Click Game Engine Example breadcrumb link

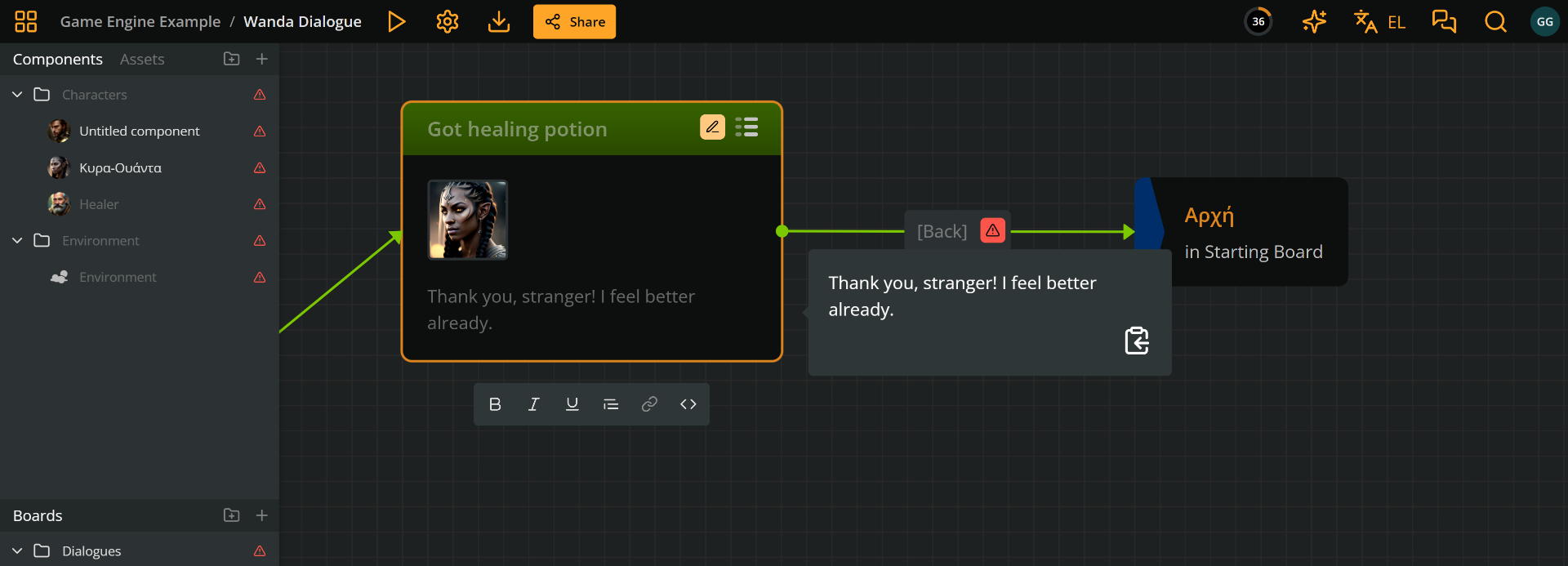point(140,22)
